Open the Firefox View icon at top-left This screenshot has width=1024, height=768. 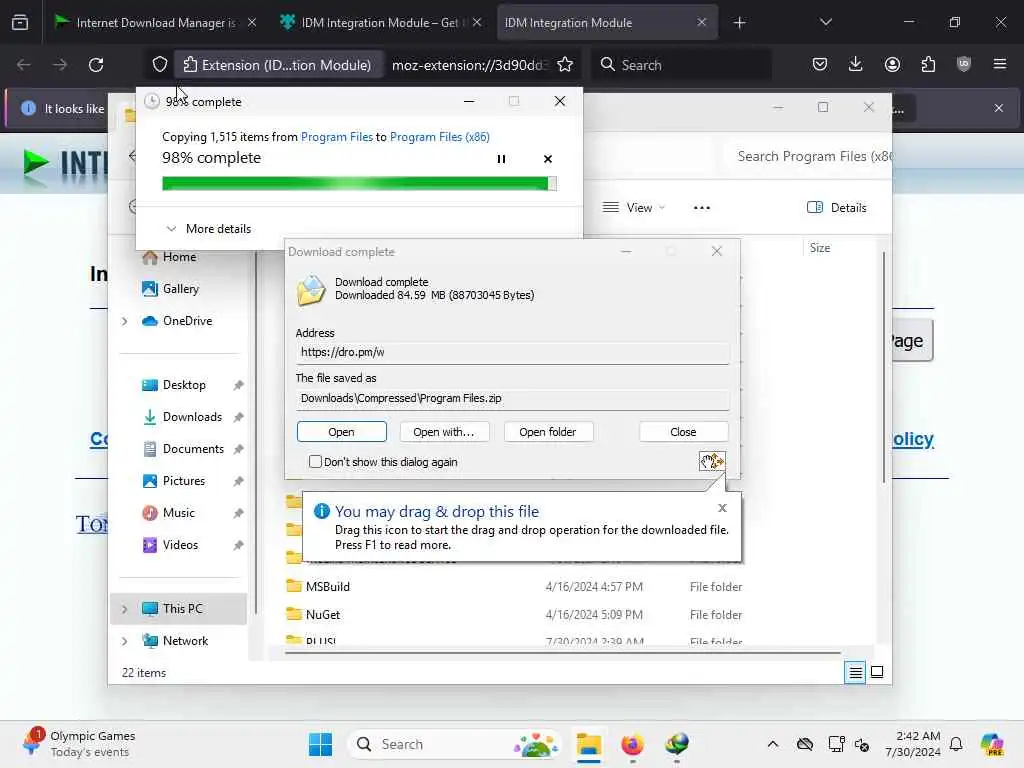tap(20, 22)
